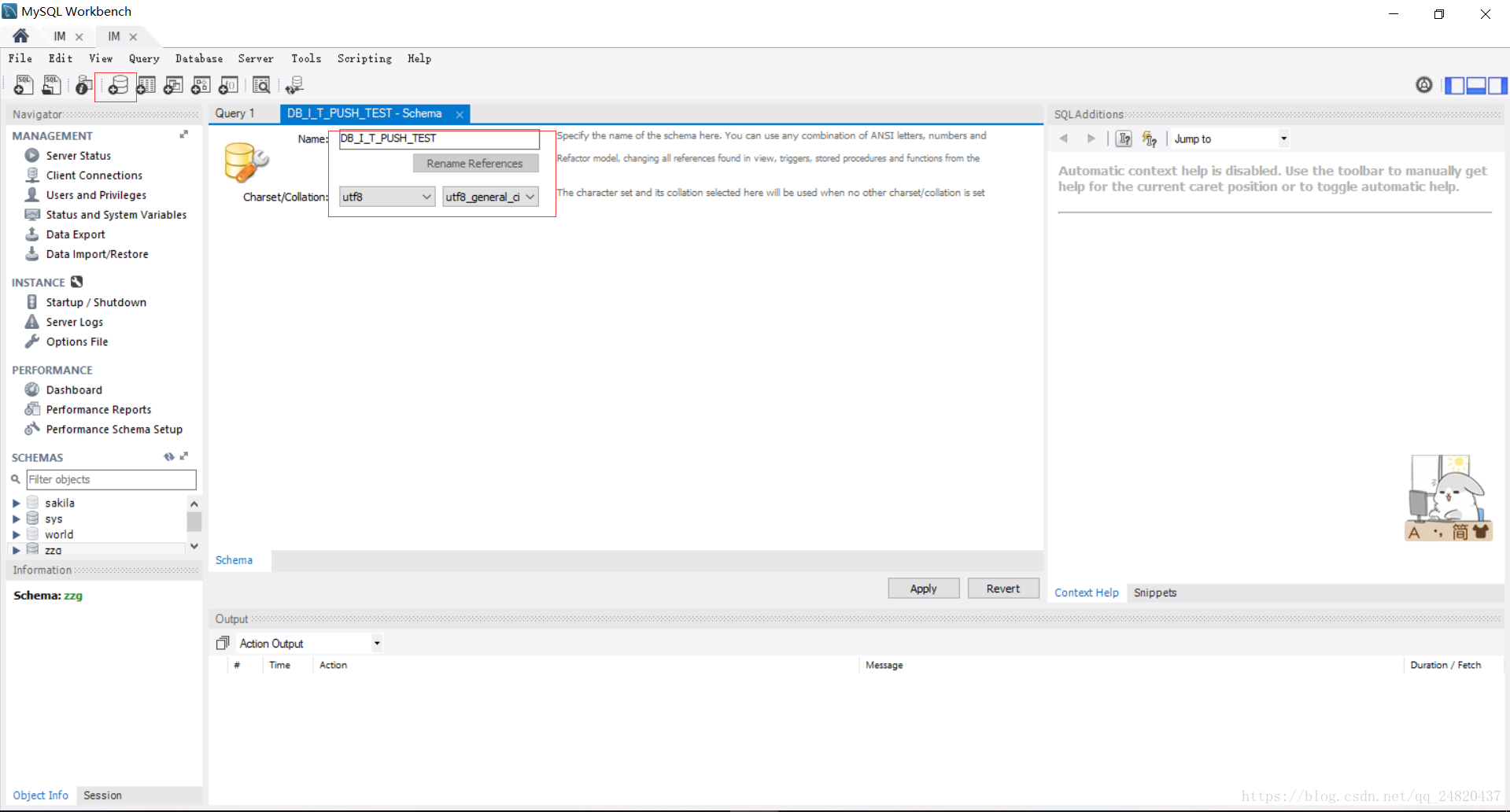Create new schema toolbar icon
Image resolution: width=1510 pixels, height=812 pixels.
point(116,85)
